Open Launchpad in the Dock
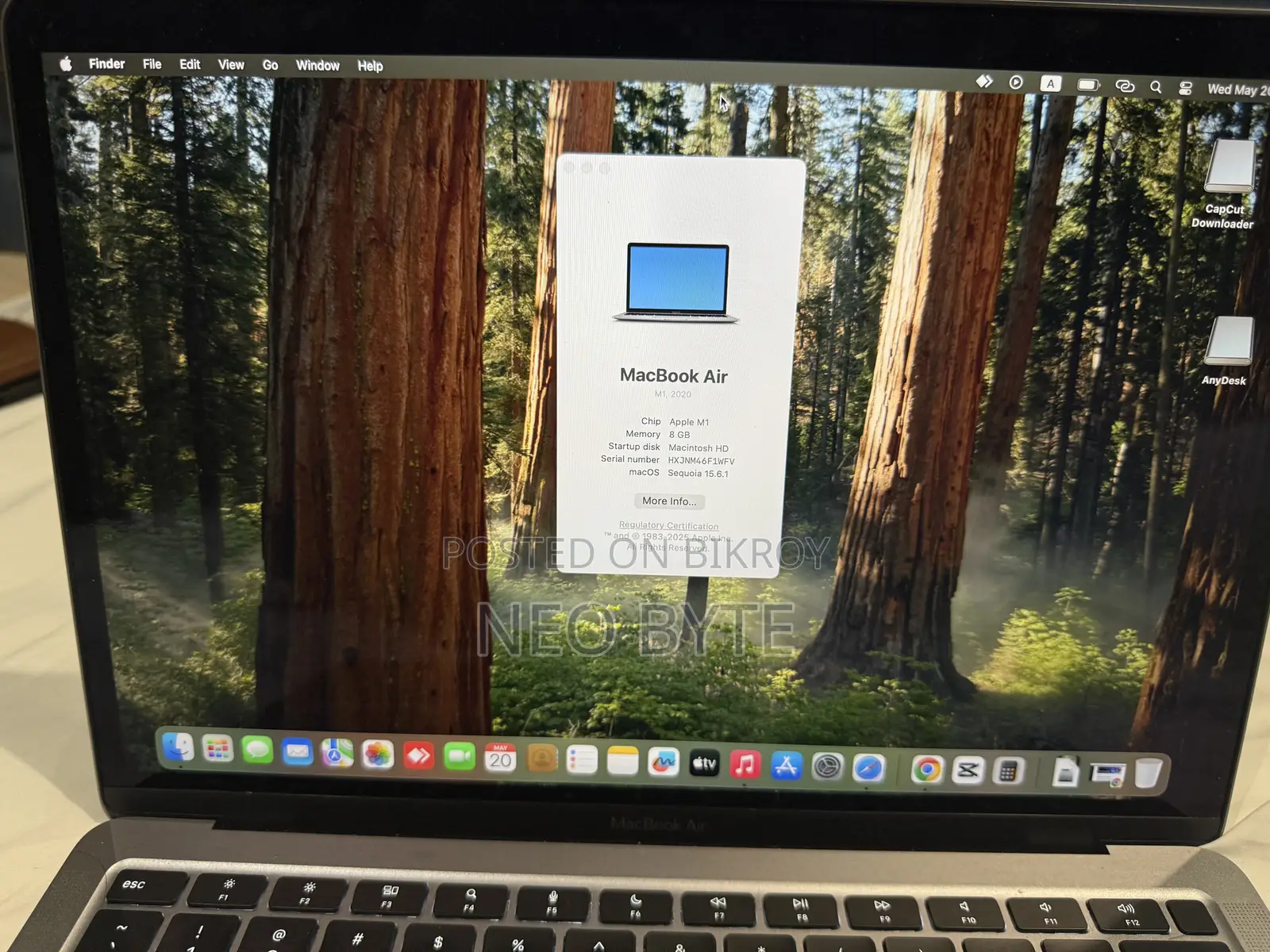Viewport: 1270px width, 952px height. pos(217,748)
